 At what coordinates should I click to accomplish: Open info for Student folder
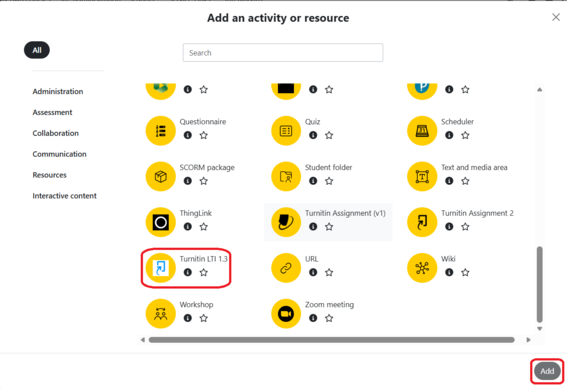coord(313,181)
